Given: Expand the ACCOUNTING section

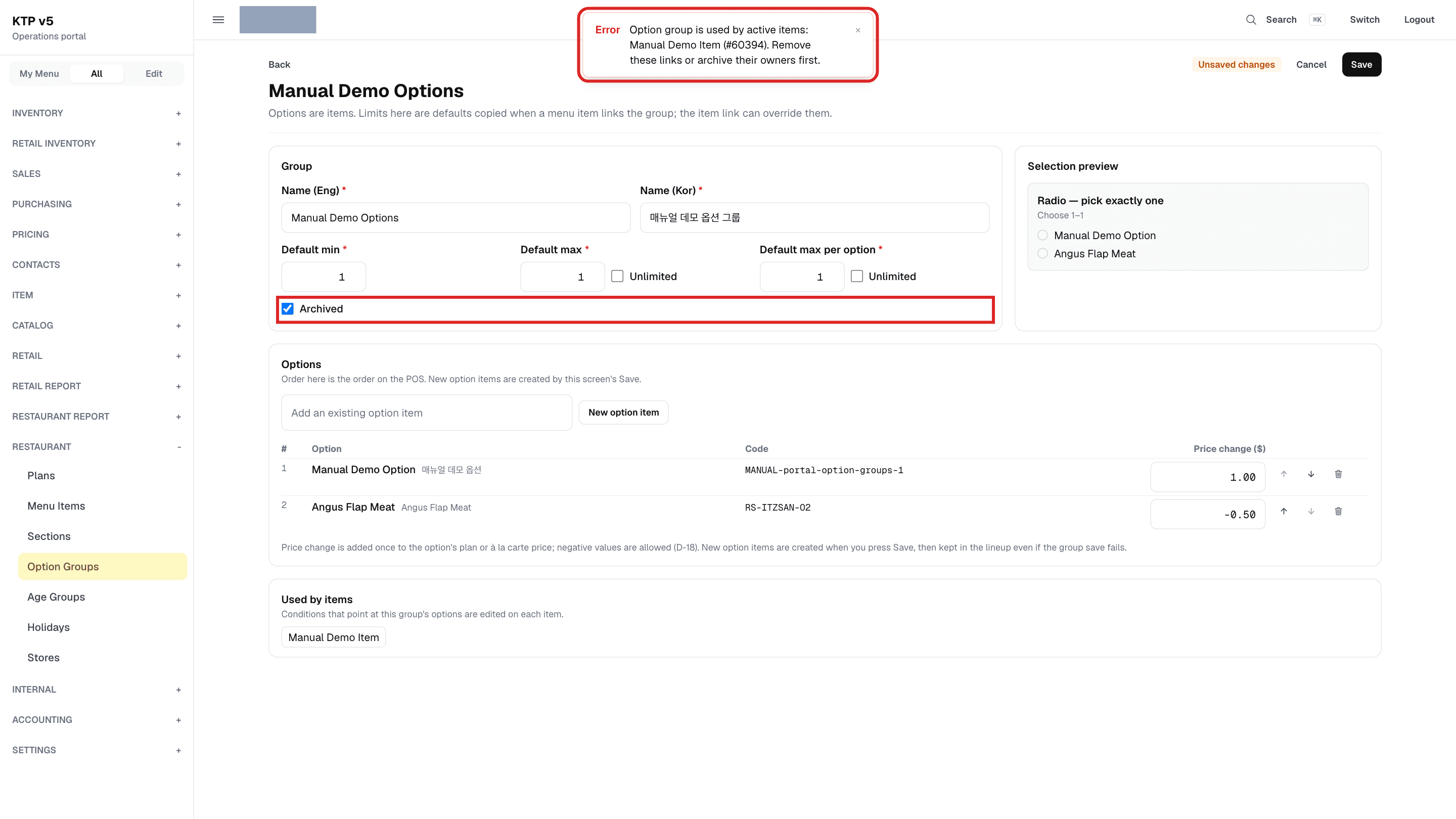Looking at the screenshot, I should click(97, 720).
